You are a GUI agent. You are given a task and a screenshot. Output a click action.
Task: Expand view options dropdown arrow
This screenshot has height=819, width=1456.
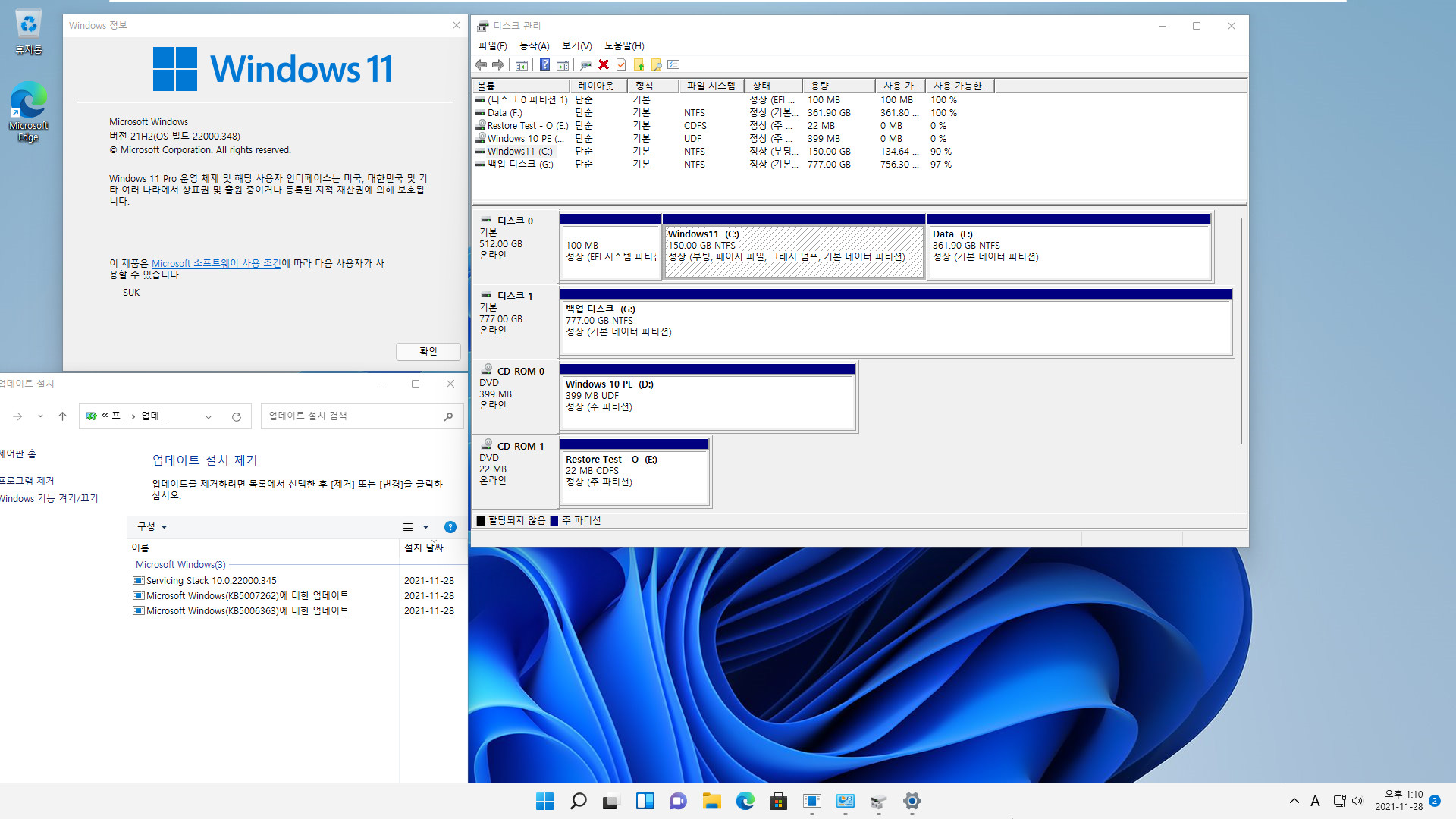(425, 527)
